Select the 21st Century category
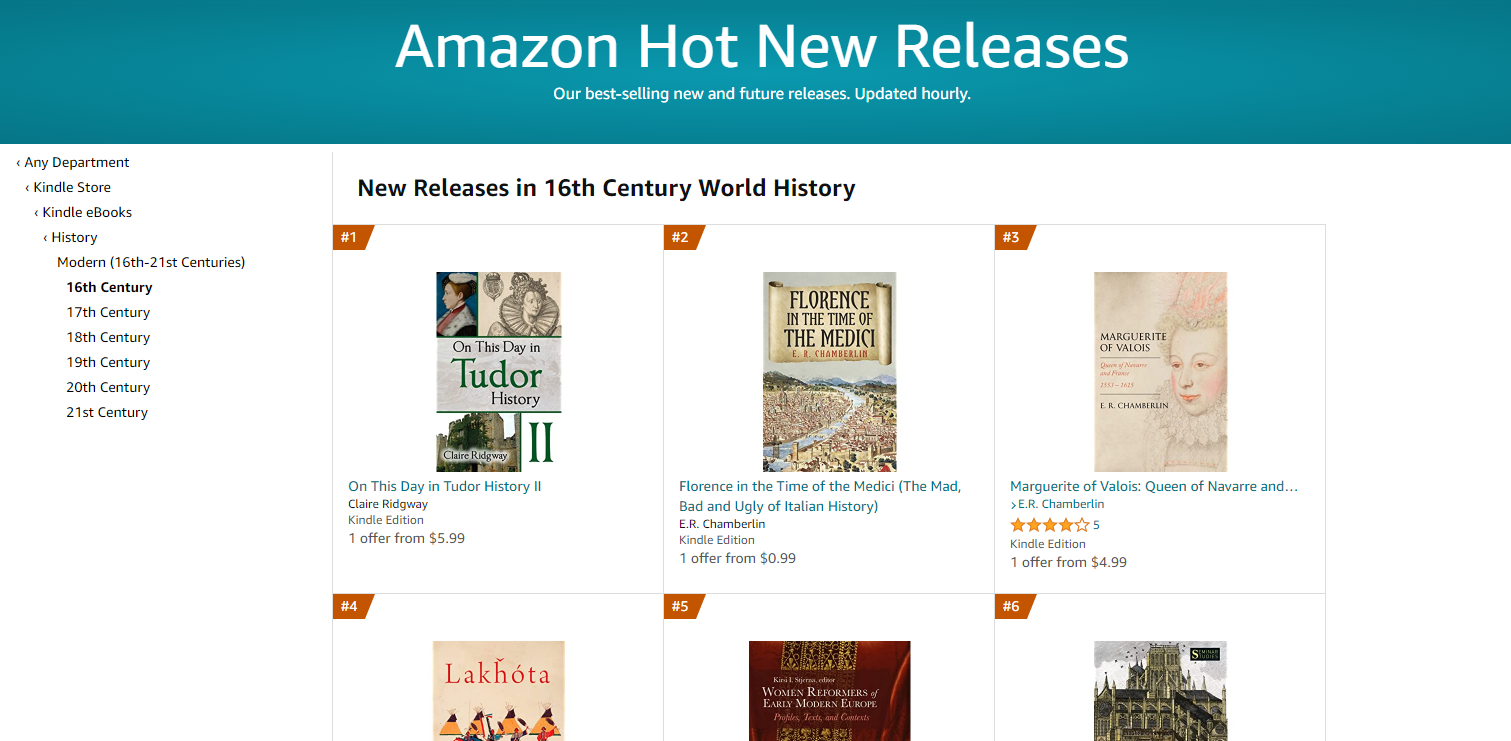The image size is (1511, 741). click(107, 412)
